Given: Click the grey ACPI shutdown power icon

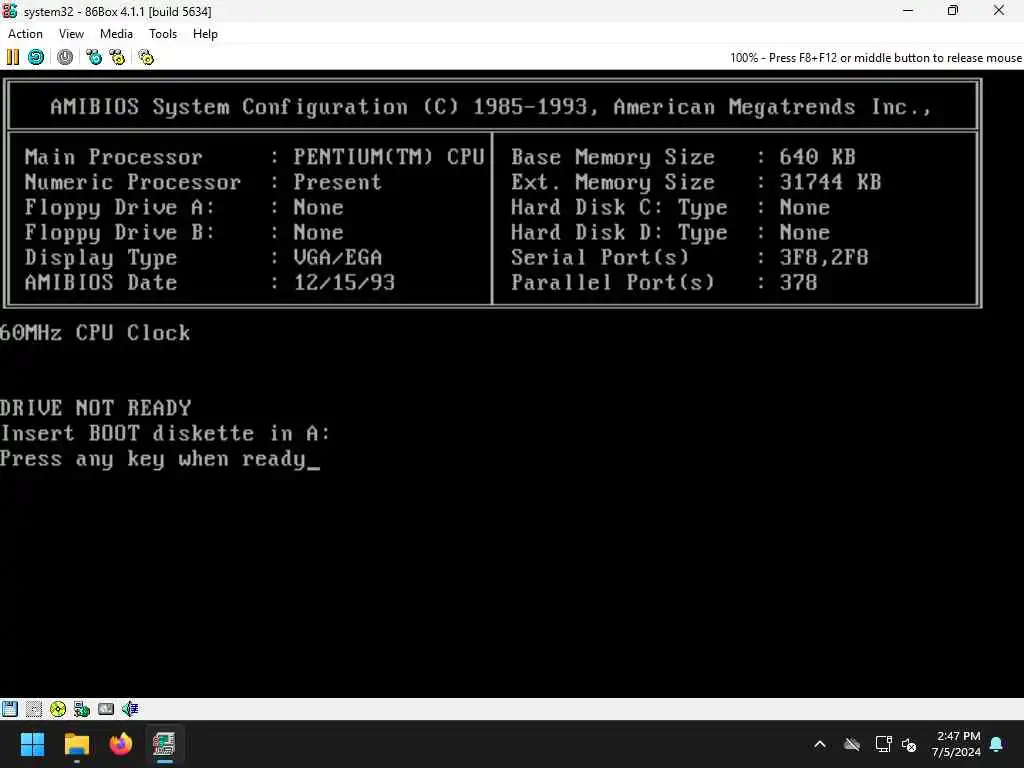Looking at the screenshot, I should point(65,57).
